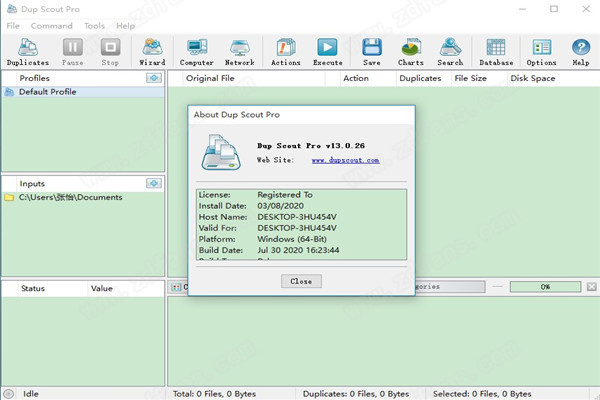Click the Actions toolbar icon
The image size is (600, 400).
point(285,50)
